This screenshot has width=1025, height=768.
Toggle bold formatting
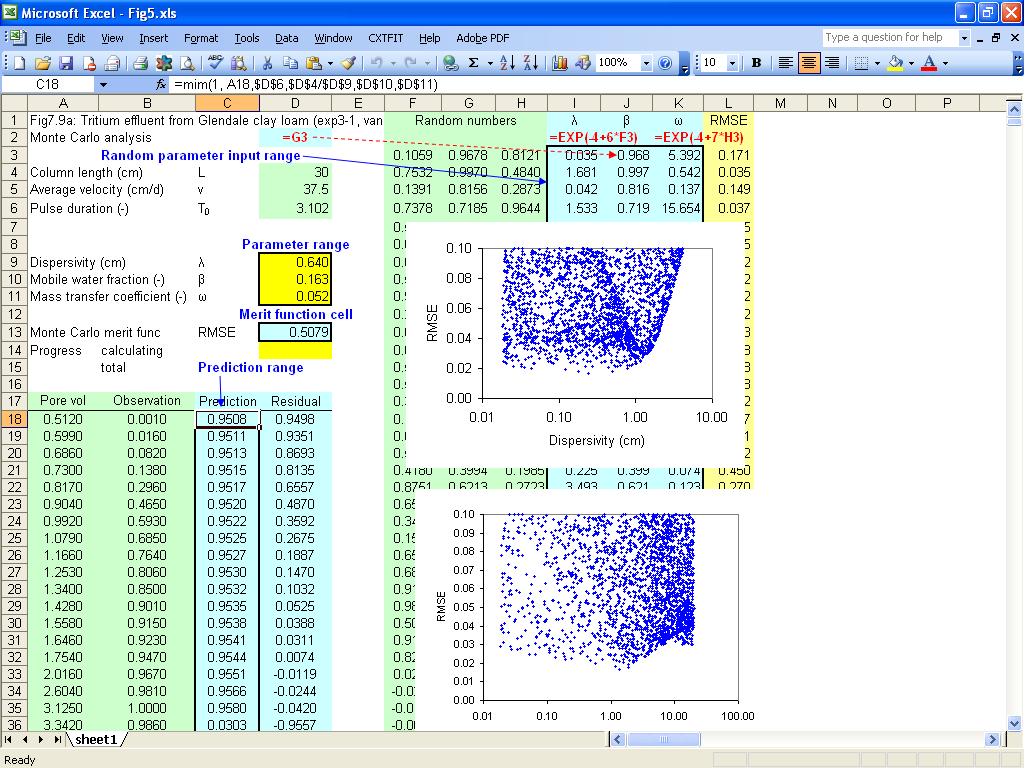[x=756, y=63]
